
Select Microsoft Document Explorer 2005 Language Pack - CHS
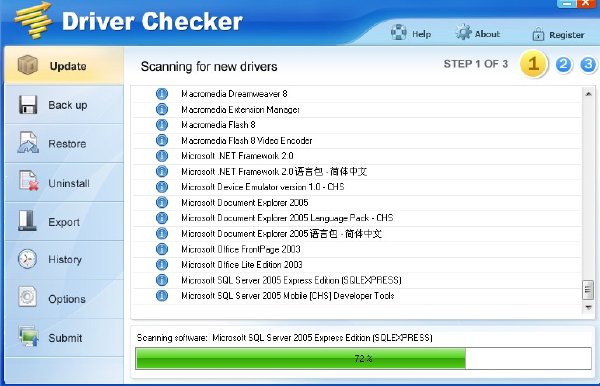[287, 218]
